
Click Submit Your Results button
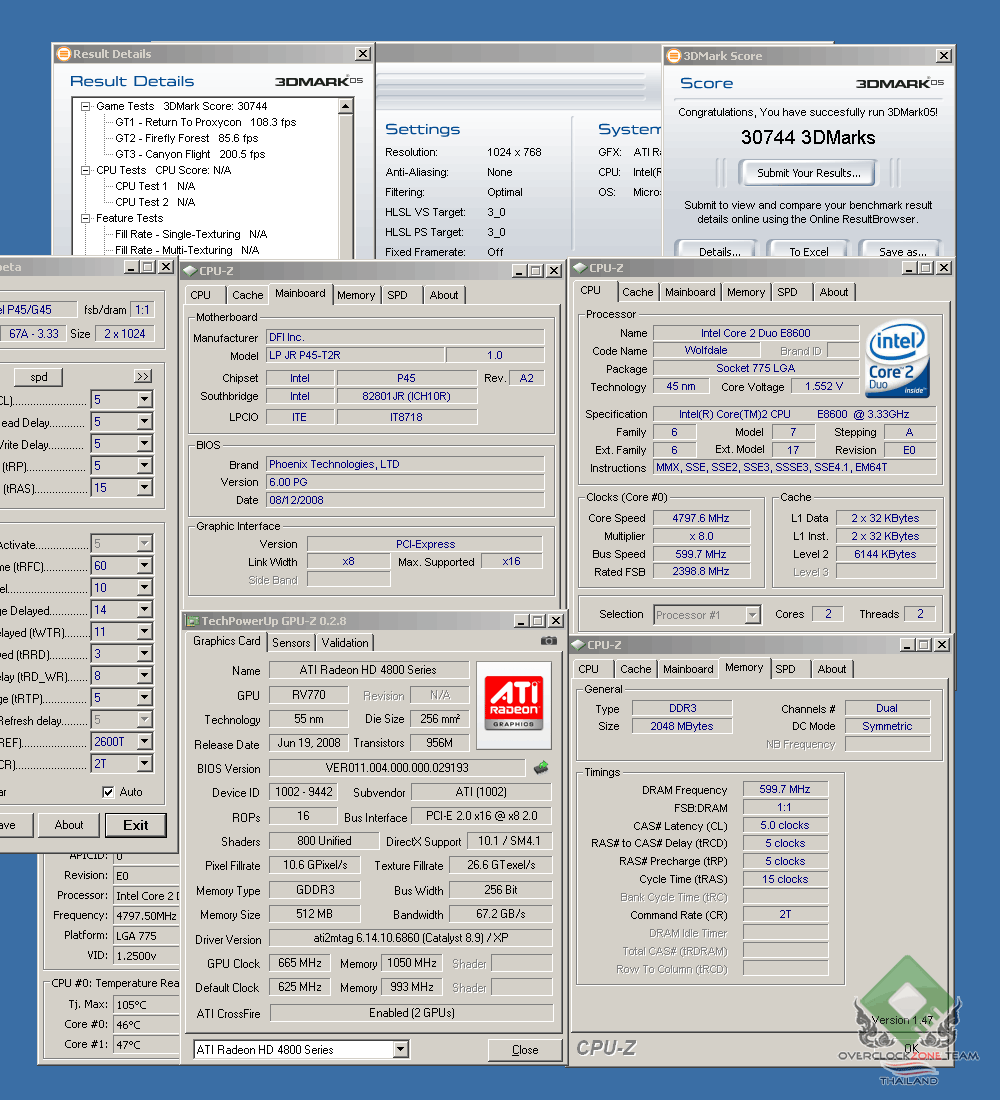tap(808, 173)
